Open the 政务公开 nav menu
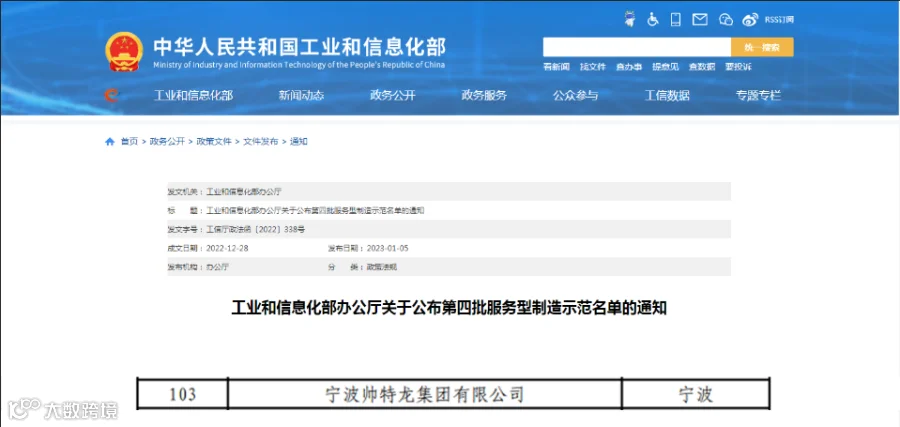This screenshot has height=427, width=900. [393, 96]
